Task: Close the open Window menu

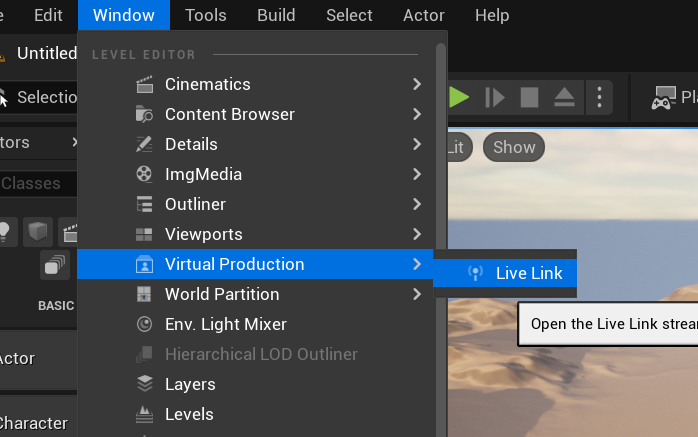Action: point(124,15)
